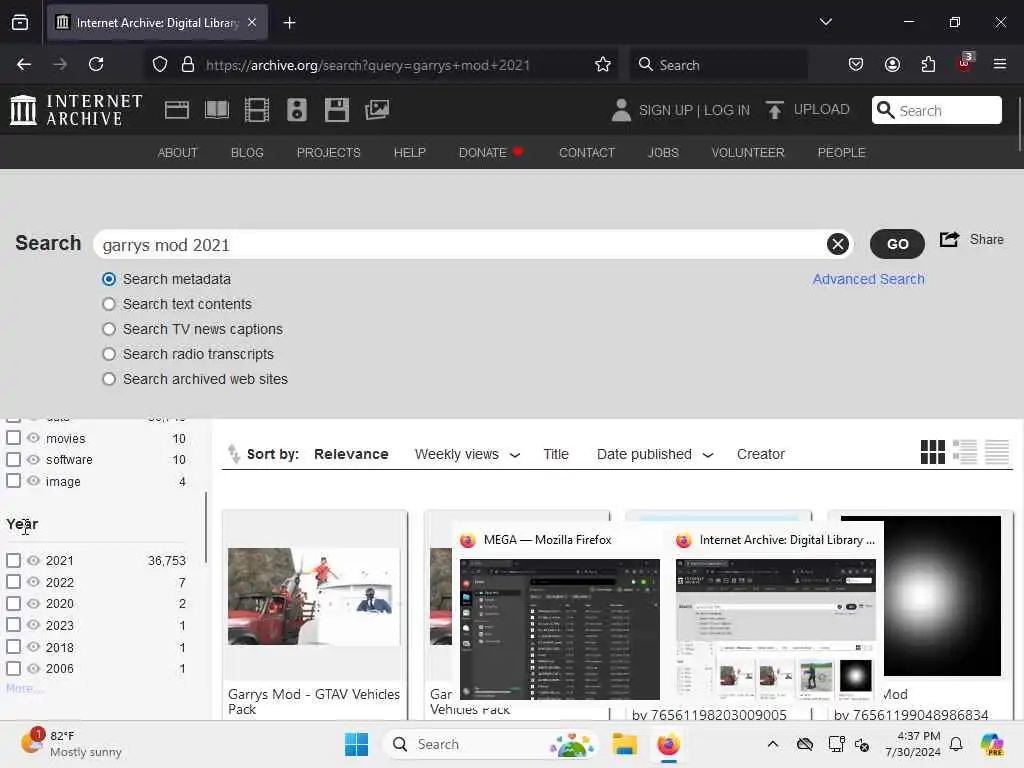The height and width of the screenshot is (768, 1024).
Task: Show more year filter options
Action: click(x=24, y=688)
